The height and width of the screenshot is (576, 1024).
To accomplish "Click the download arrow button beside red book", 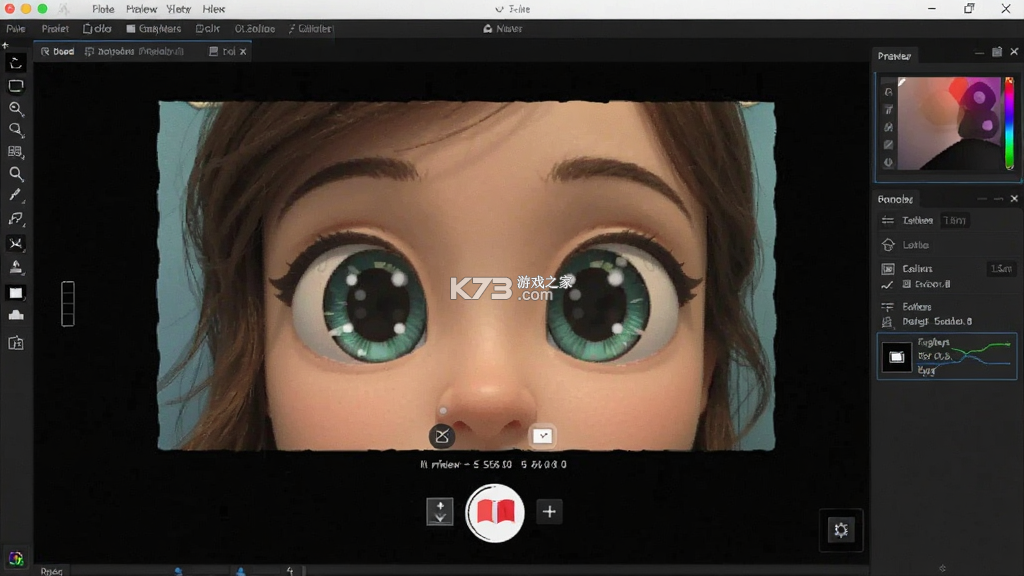I will 440,511.
